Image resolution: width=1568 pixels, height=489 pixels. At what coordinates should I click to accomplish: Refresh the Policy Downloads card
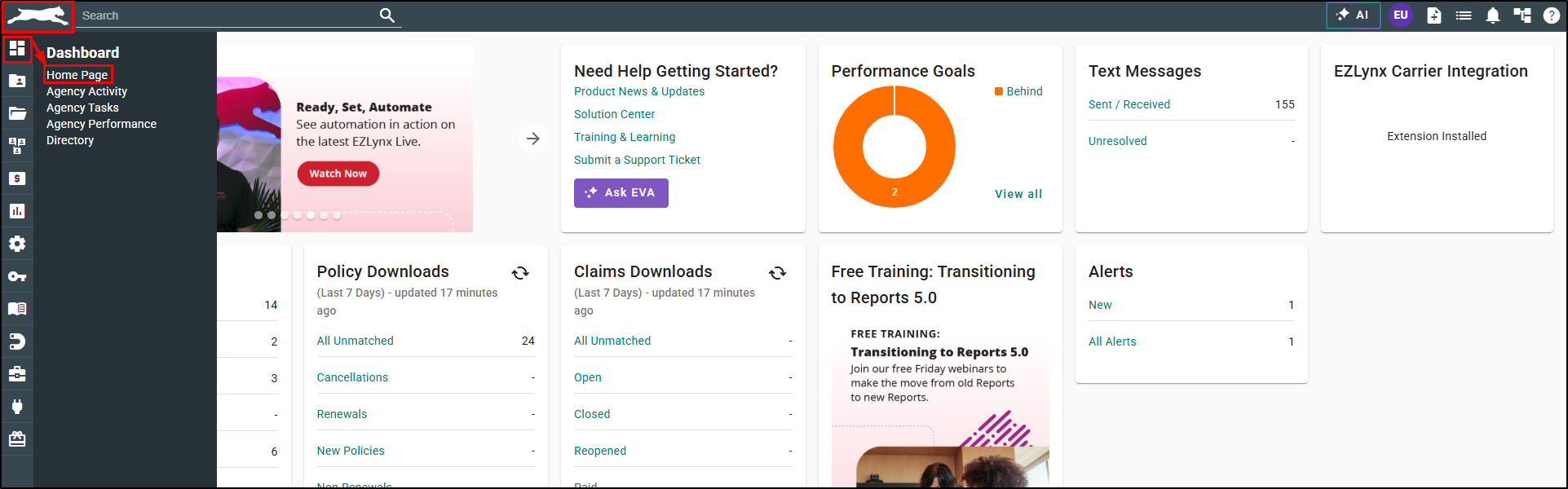520,273
